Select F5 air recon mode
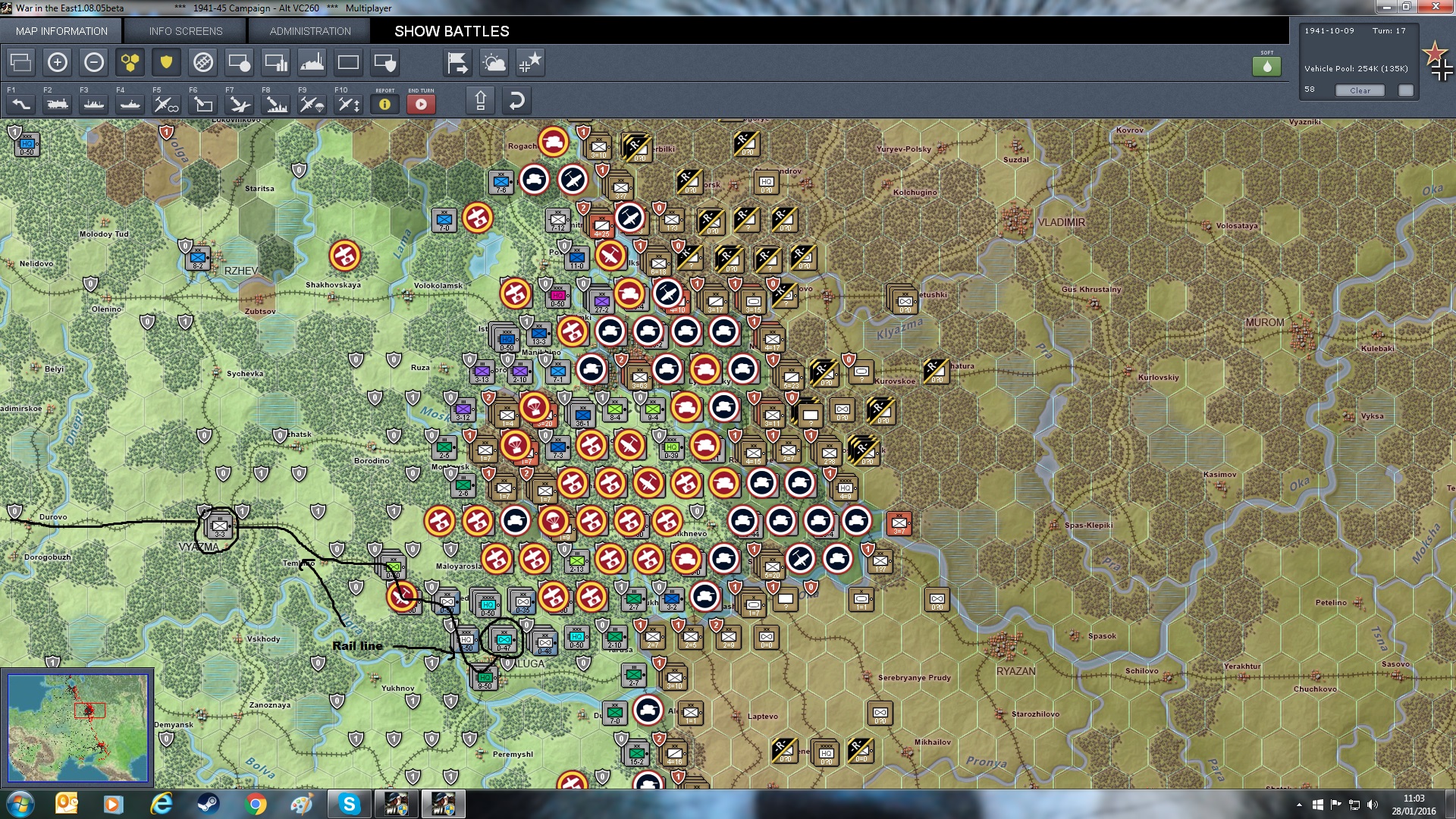Viewport: 1456px width, 819px height. [166, 104]
